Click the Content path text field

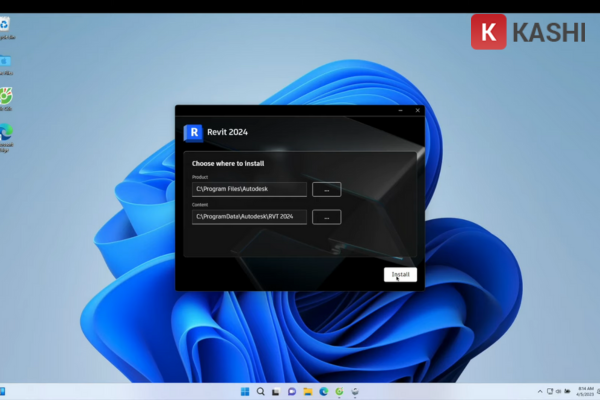coord(249,217)
